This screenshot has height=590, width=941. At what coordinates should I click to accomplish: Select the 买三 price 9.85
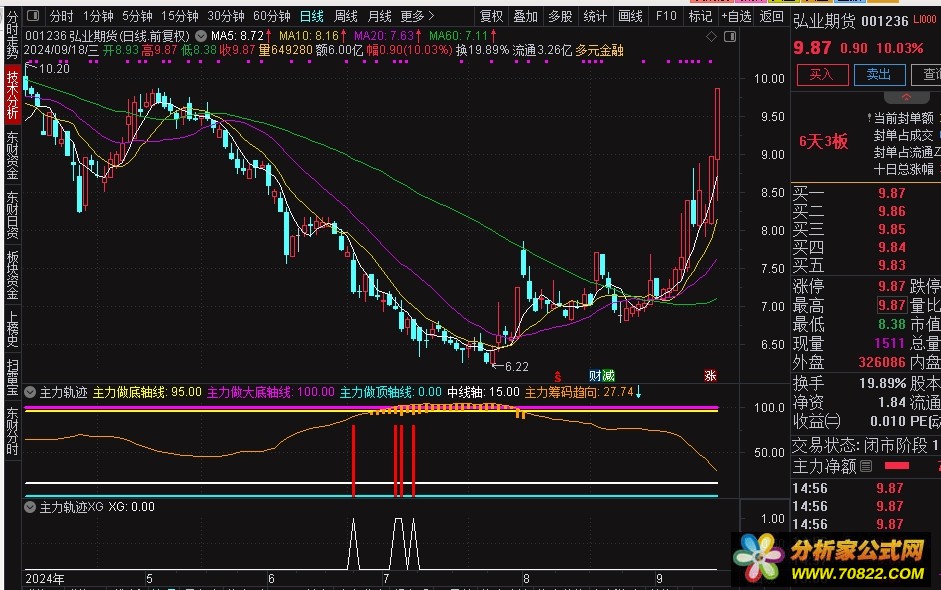(x=891, y=229)
